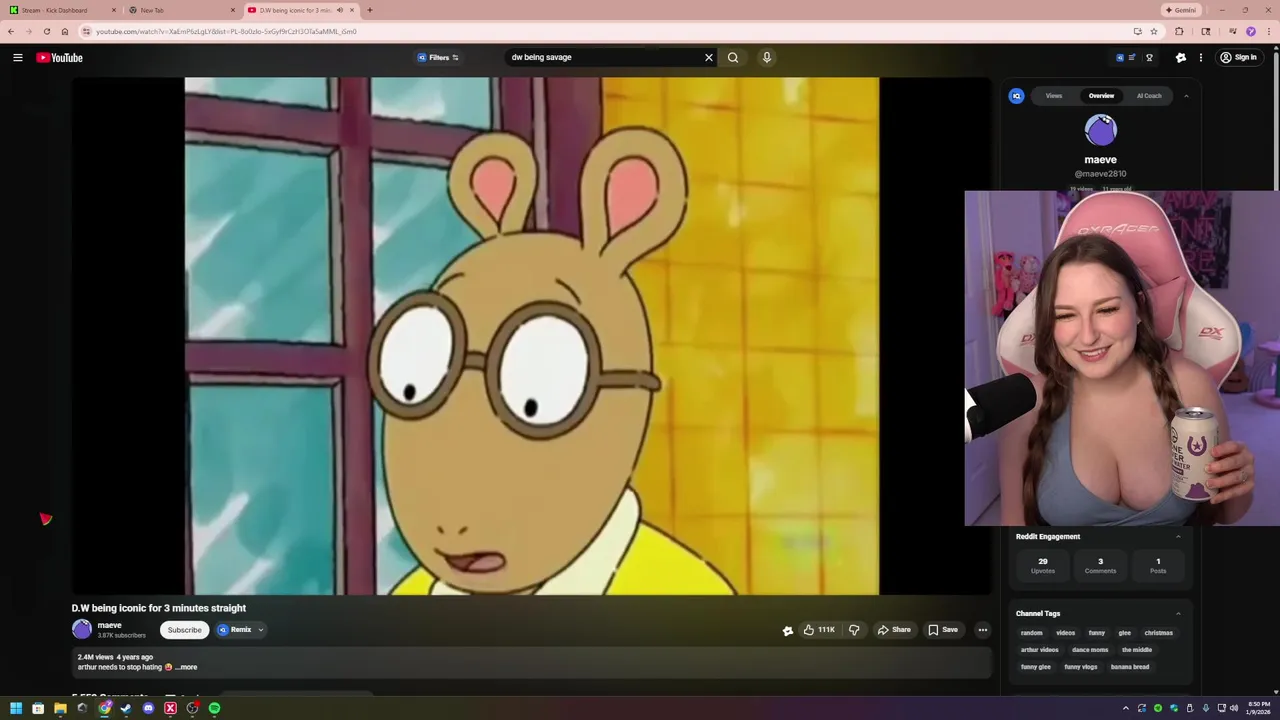Click the Sign in button
Screen dimensions: 1280x720
[x=1238, y=58]
